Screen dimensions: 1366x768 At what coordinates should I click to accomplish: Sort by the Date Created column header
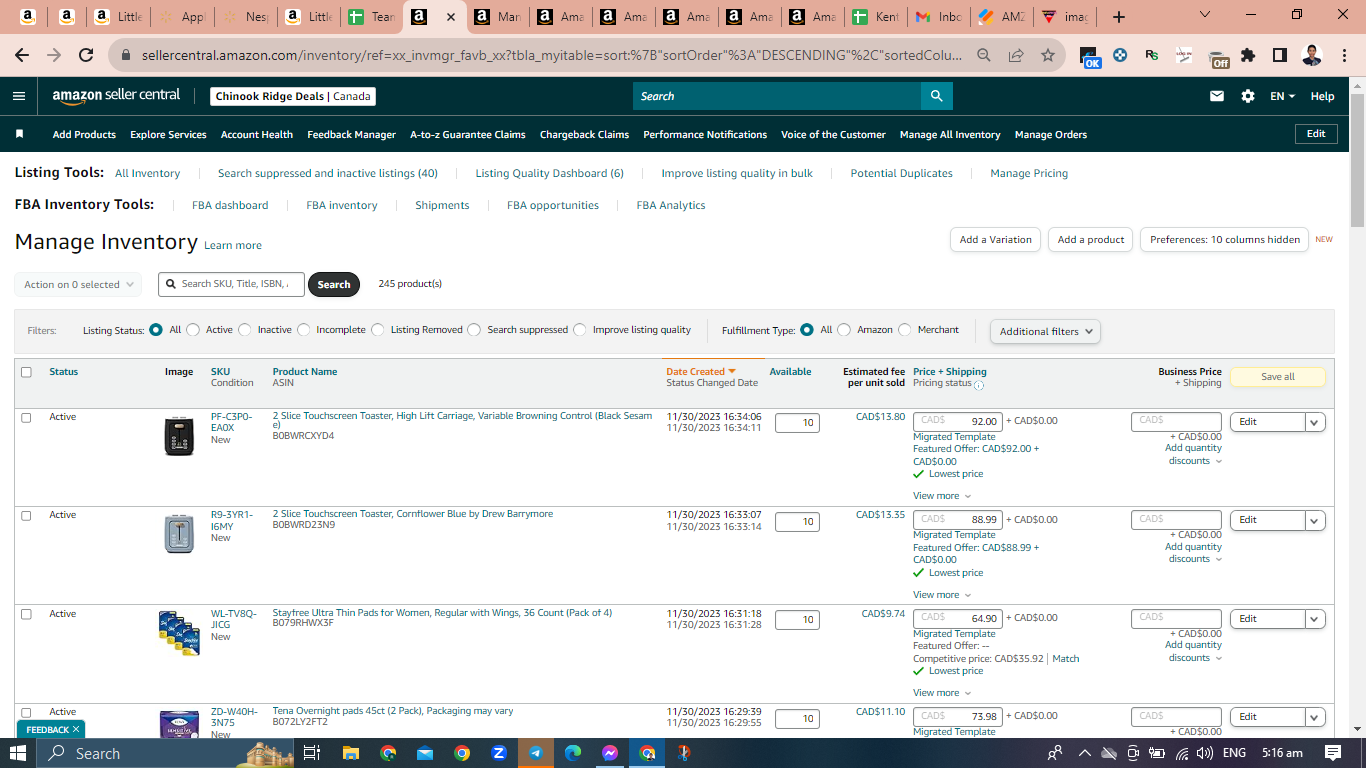point(701,372)
